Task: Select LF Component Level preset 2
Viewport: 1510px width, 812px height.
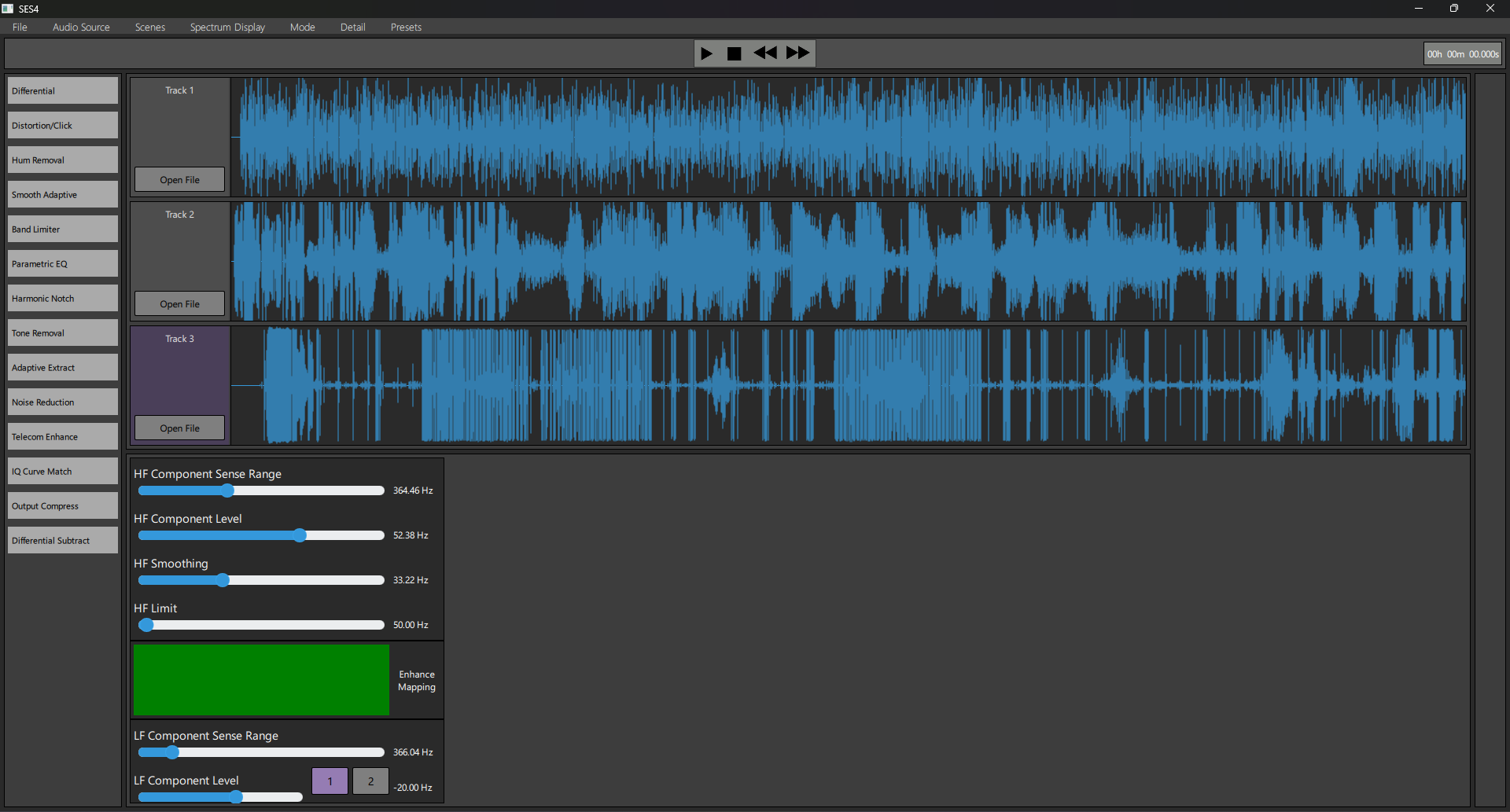Action: [370, 781]
